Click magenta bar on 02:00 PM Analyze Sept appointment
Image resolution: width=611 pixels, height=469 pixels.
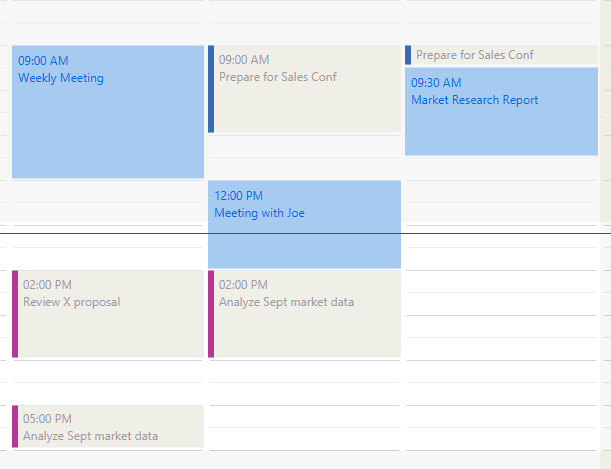(x=211, y=314)
